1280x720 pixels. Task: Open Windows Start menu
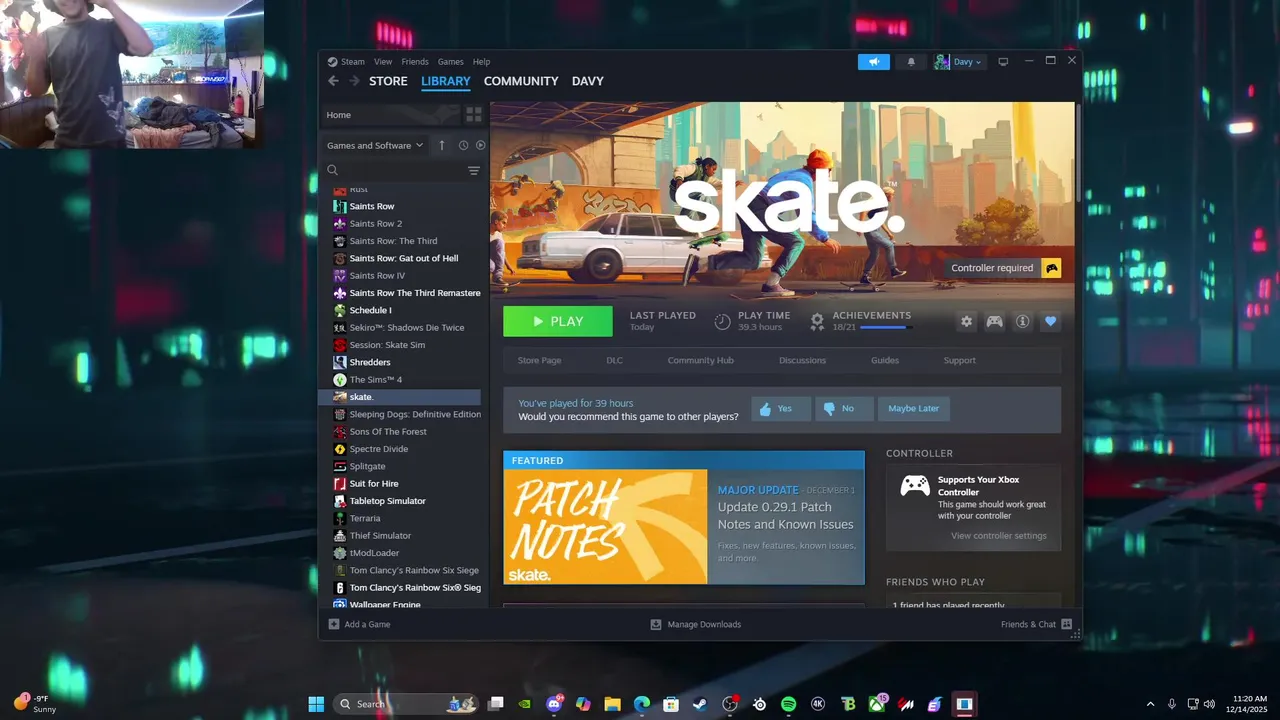pos(316,704)
